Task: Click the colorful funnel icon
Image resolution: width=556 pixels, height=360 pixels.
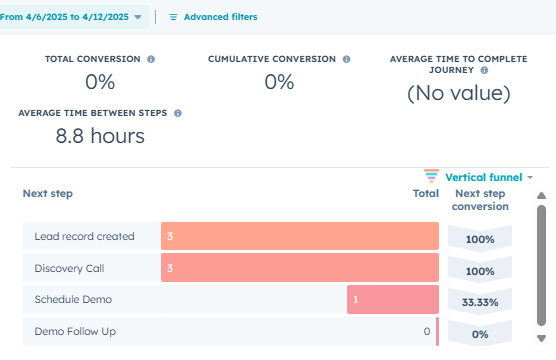Action: coord(431,176)
